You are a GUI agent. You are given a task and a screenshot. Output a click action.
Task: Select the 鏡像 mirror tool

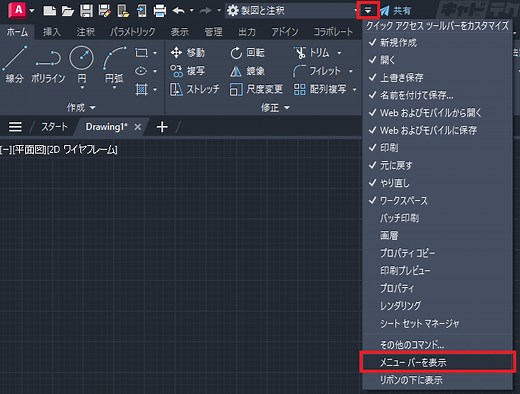(247, 71)
